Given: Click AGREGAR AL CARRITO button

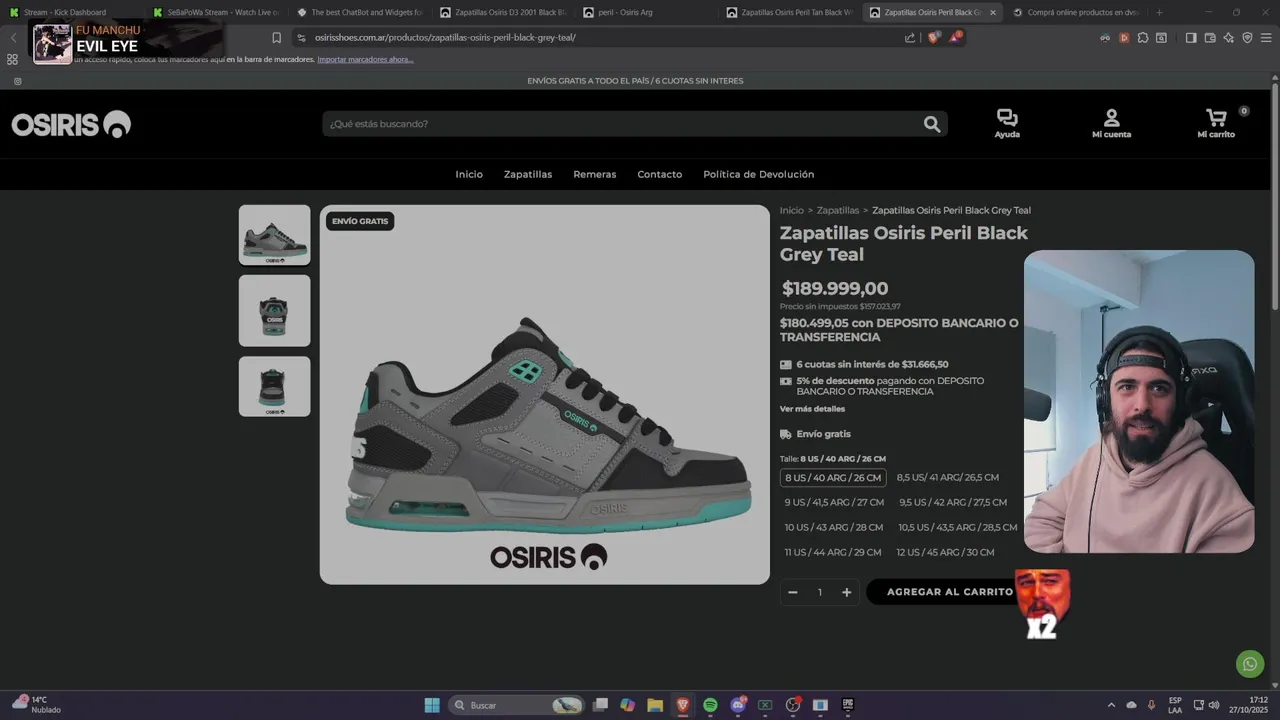Looking at the screenshot, I should click(950, 592).
